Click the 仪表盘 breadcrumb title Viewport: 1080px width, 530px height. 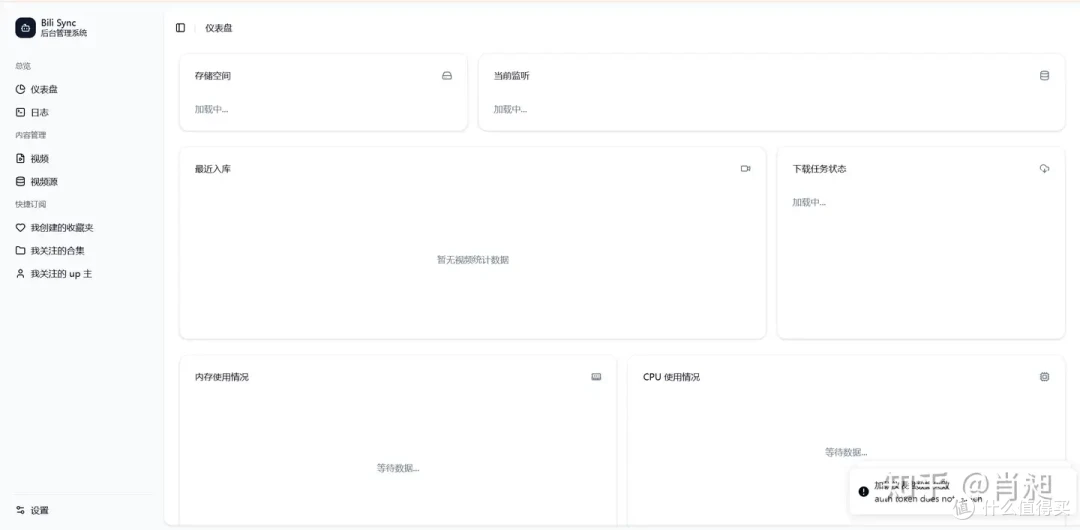click(218, 28)
